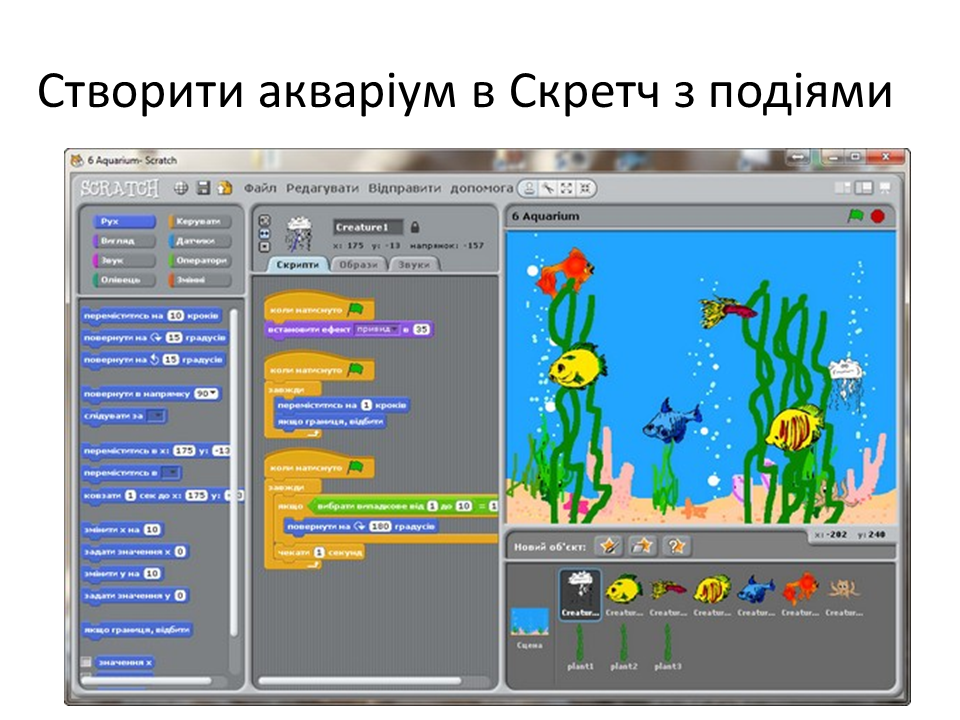Select the scissors delete tool

click(x=548, y=189)
